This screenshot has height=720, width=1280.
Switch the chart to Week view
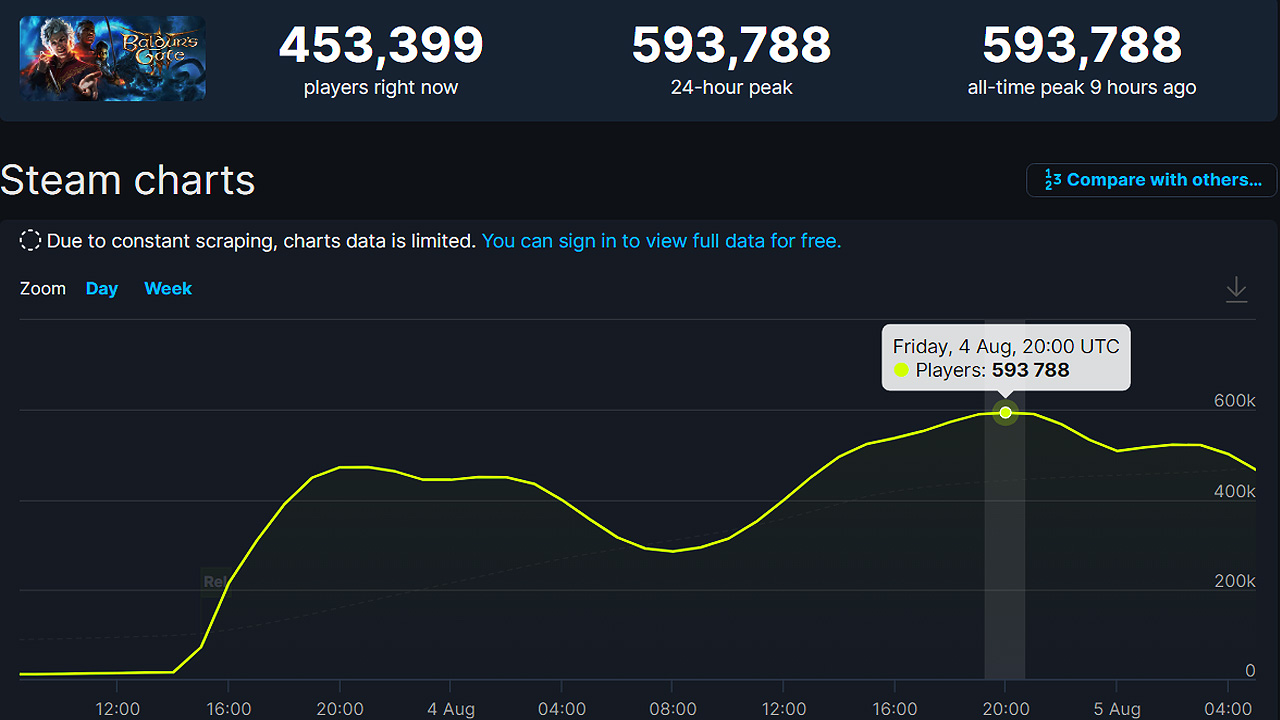click(x=167, y=288)
